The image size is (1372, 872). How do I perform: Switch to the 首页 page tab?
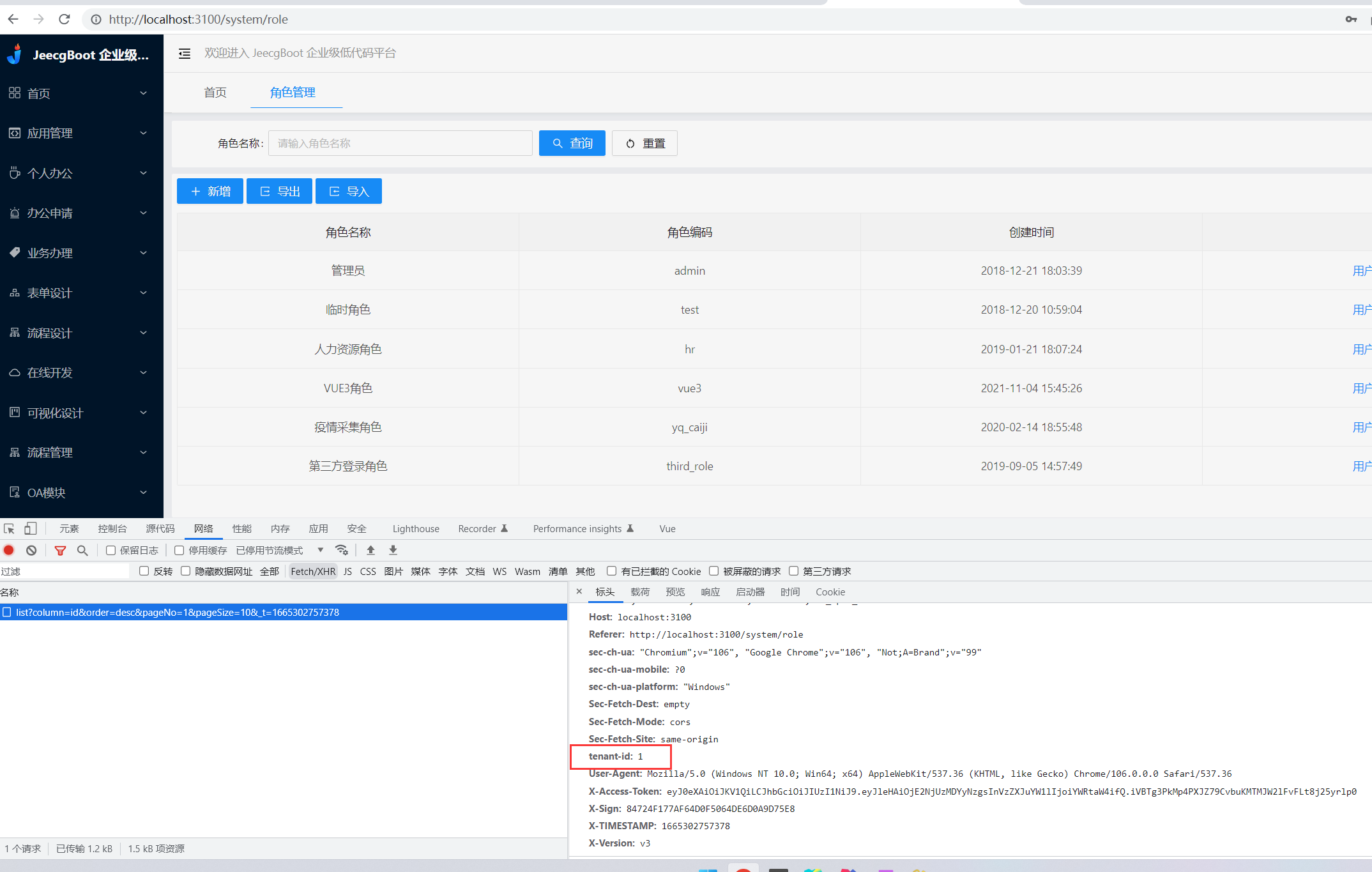coord(215,93)
